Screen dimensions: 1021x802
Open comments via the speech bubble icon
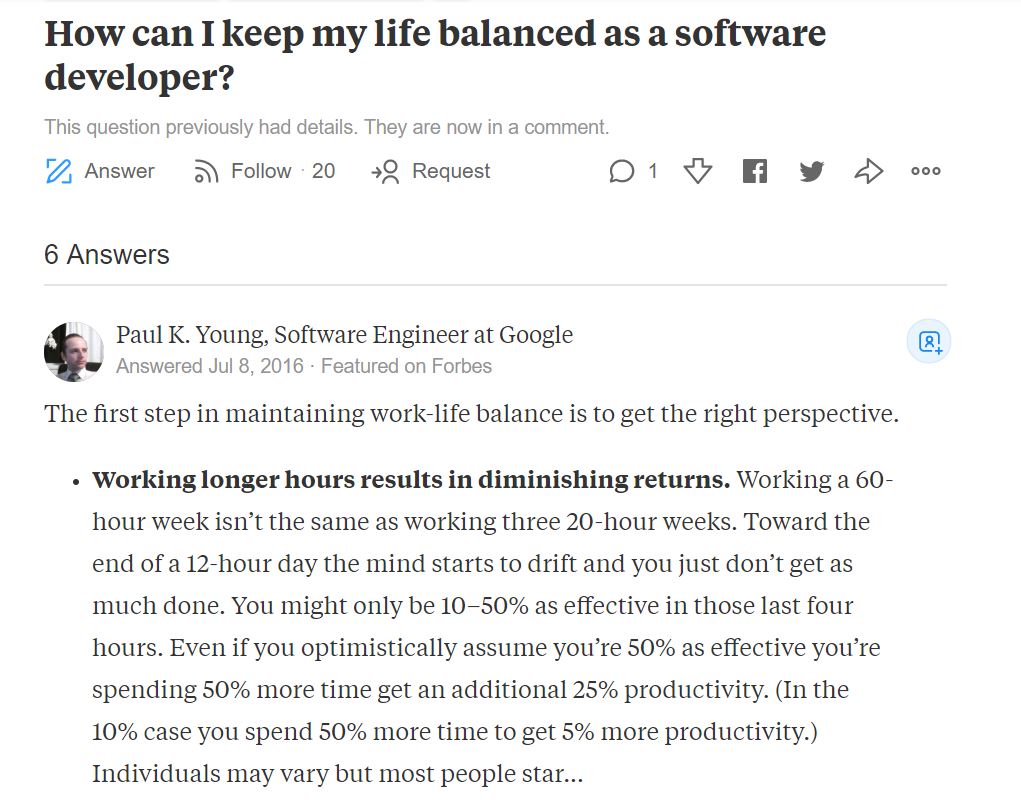pos(621,172)
